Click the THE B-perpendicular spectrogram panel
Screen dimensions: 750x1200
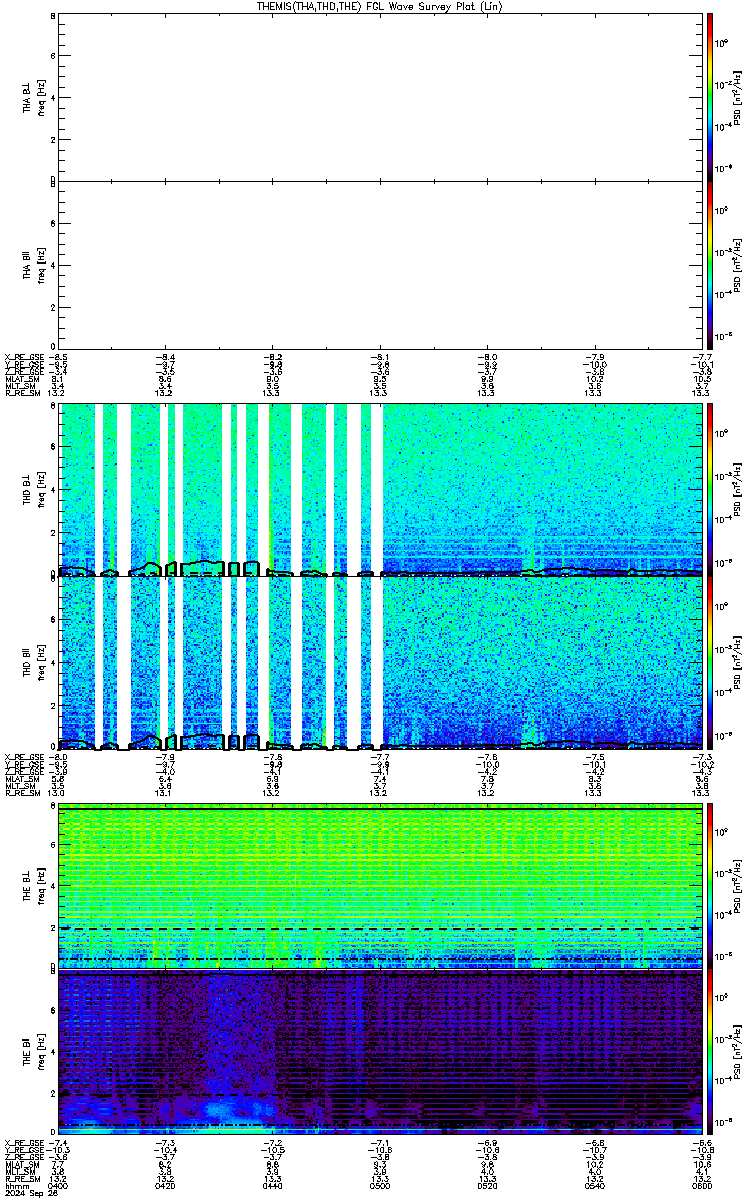pyautogui.click(x=379, y=885)
